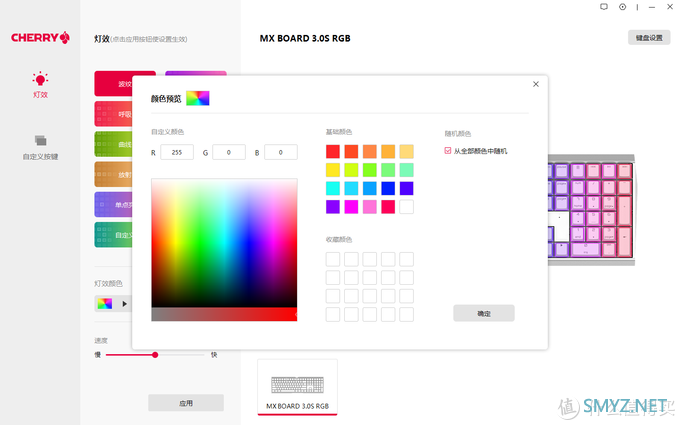Pick a color in the spectrum gradient field

point(224,243)
